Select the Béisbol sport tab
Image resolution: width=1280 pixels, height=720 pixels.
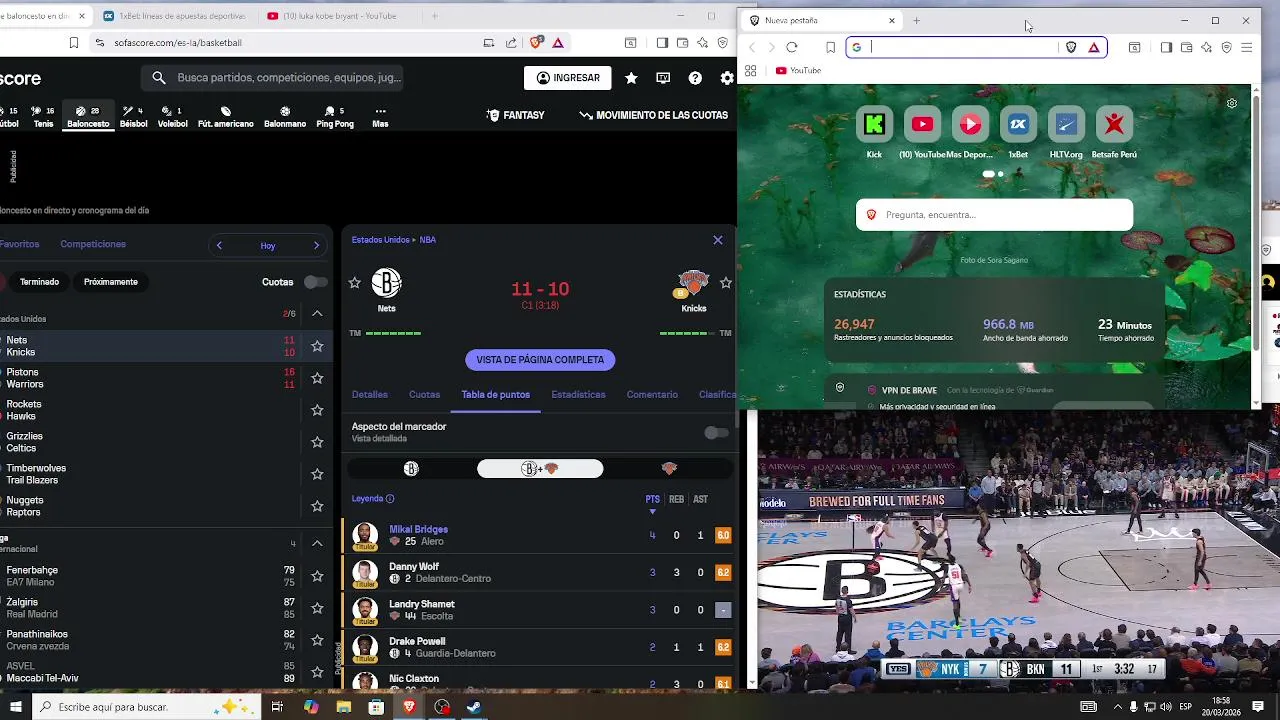[133, 117]
